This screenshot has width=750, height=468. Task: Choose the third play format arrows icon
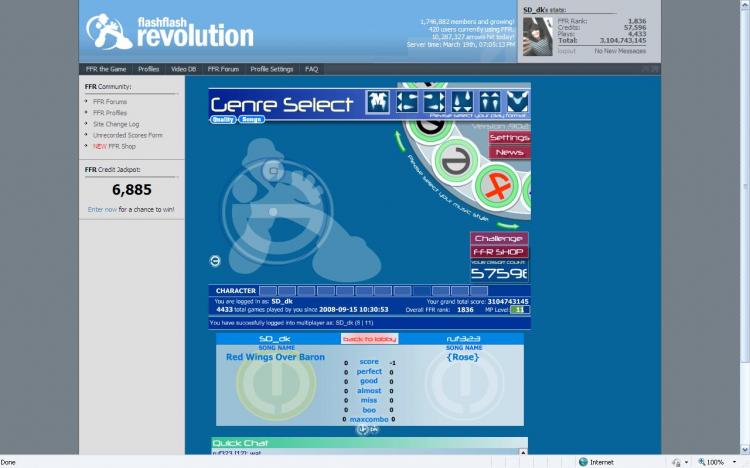(x=434, y=102)
